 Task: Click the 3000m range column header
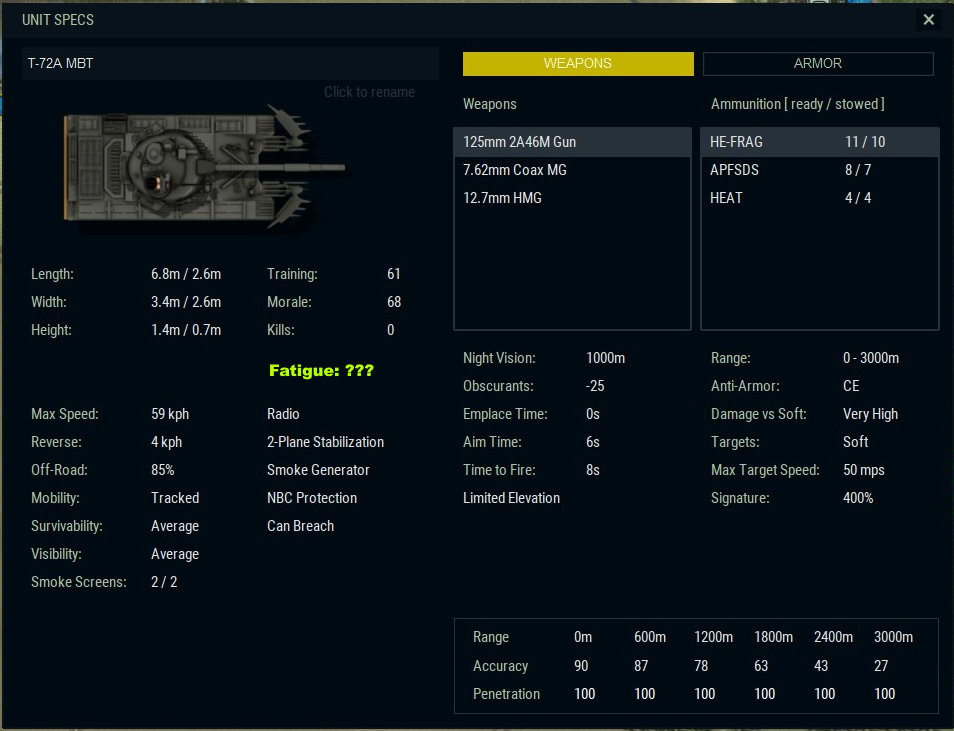(x=893, y=637)
